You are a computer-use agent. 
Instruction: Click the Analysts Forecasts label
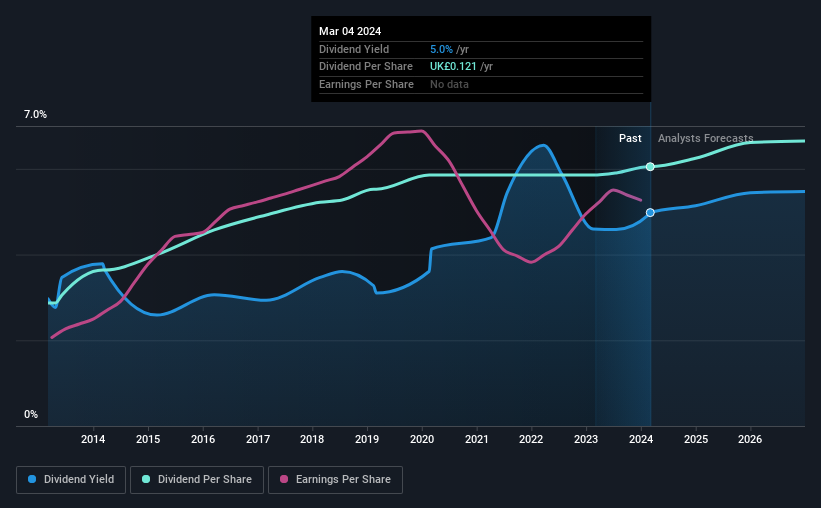(705, 138)
